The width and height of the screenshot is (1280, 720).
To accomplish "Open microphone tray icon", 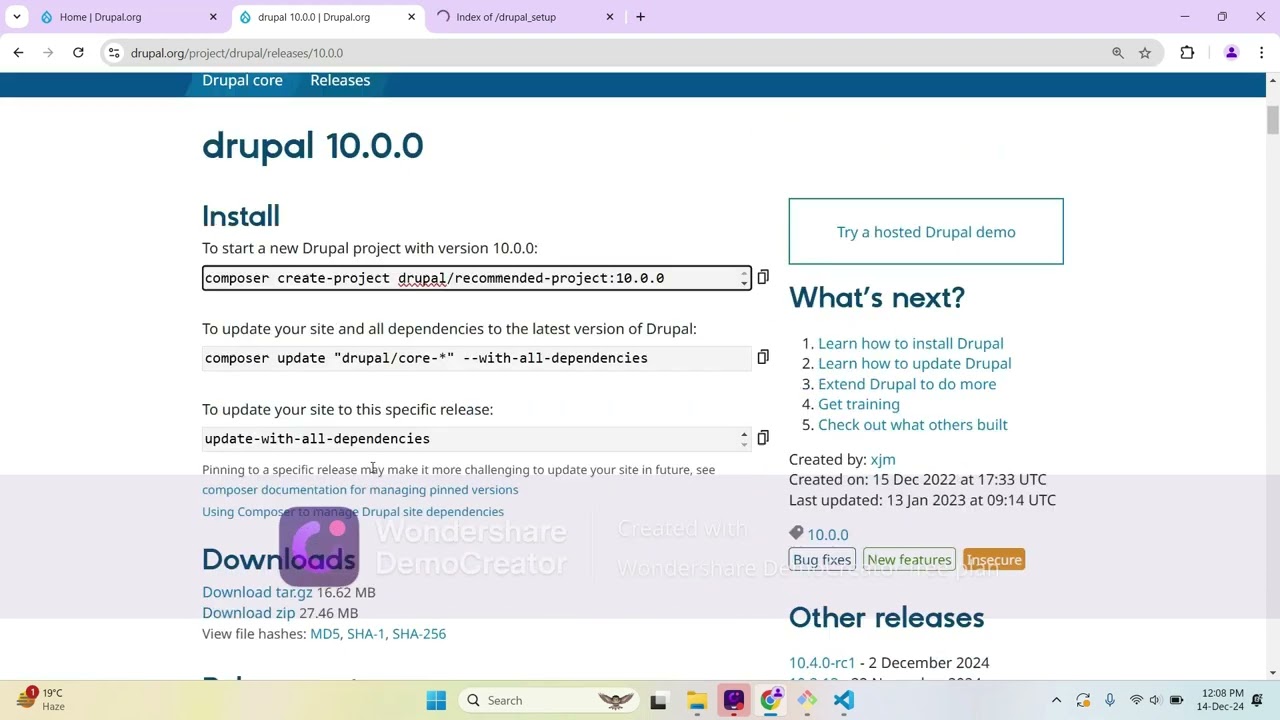I will pos(1109,700).
